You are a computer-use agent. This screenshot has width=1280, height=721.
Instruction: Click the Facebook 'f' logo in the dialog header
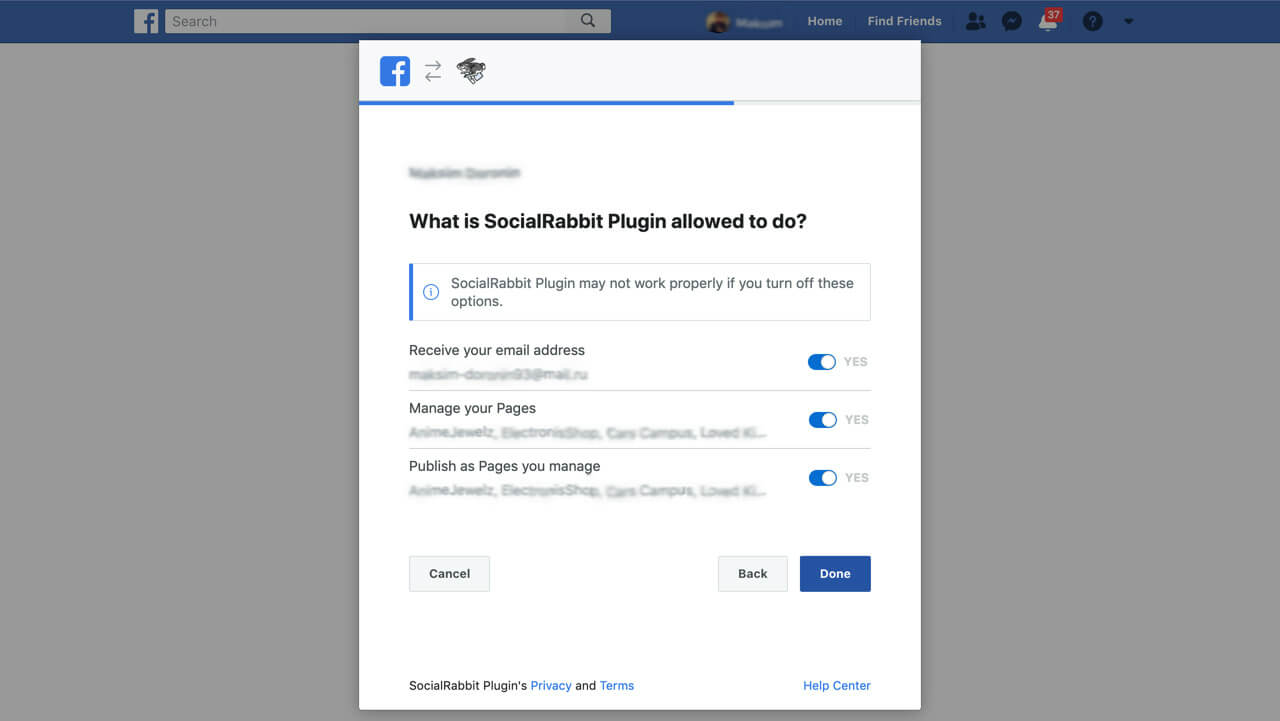click(x=394, y=71)
